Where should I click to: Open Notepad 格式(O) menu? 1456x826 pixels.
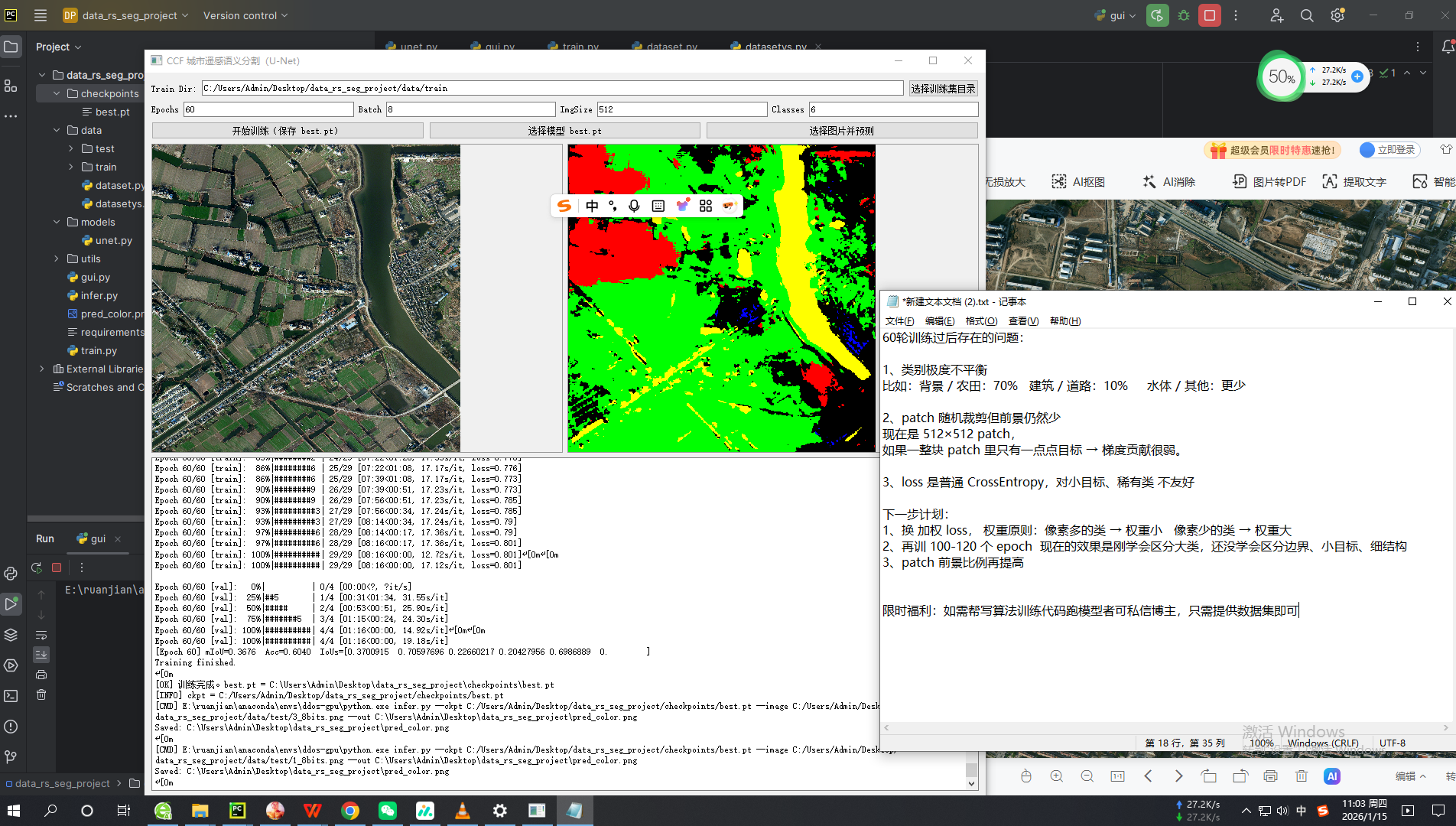tap(981, 321)
